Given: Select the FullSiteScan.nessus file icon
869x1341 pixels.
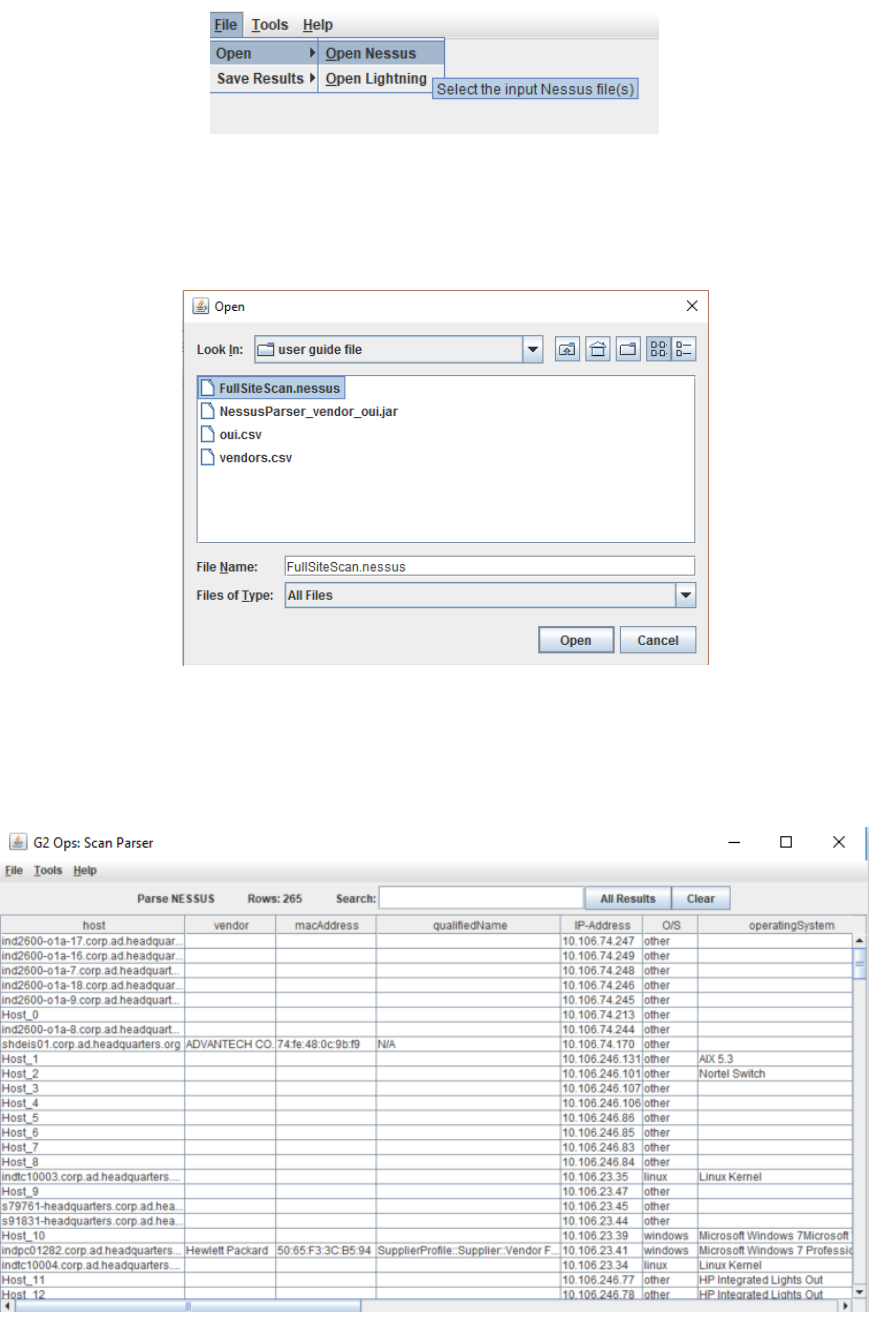Looking at the screenshot, I should coord(208,387).
